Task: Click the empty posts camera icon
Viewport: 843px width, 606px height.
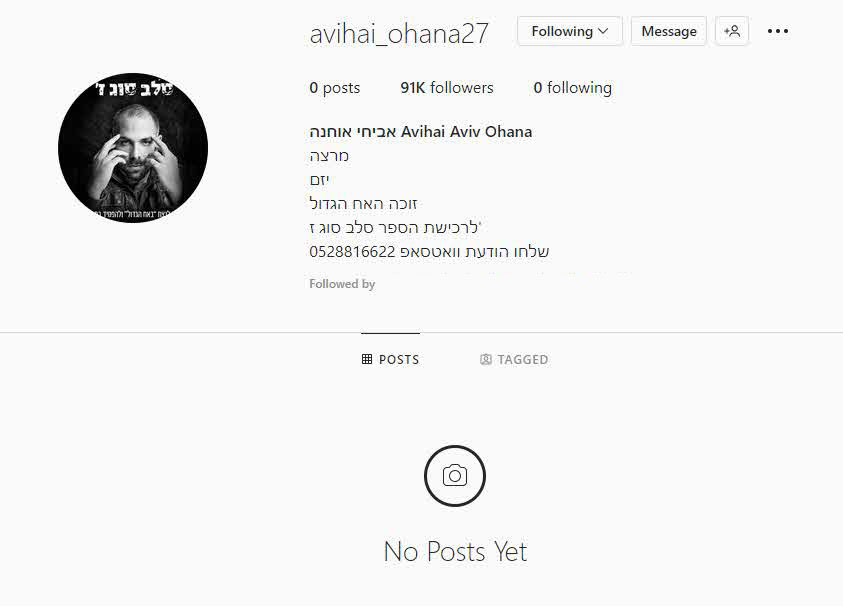Action: pyautogui.click(x=455, y=476)
